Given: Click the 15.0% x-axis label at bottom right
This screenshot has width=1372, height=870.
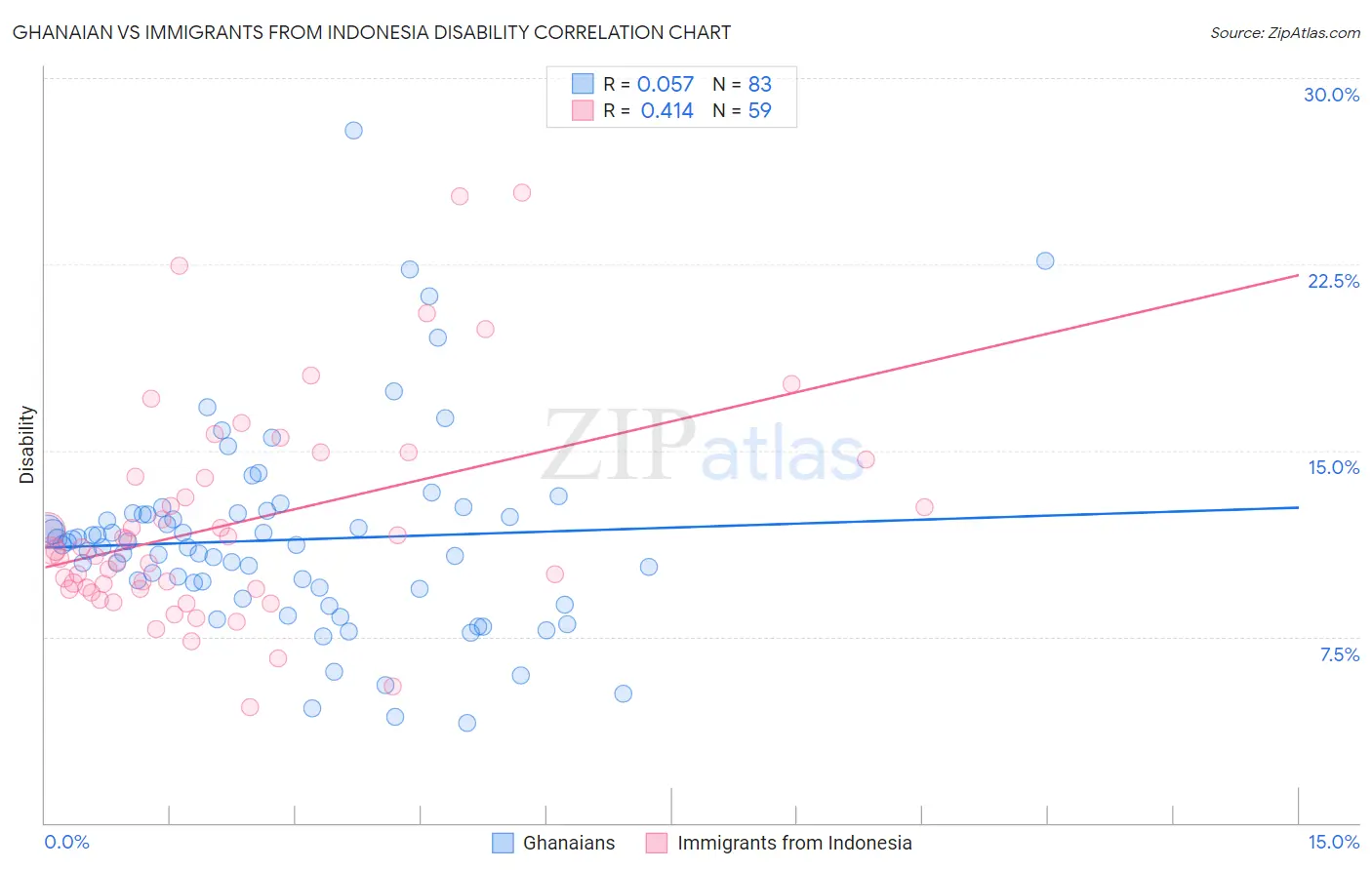Looking at the screenshot, I should 1333,842.
